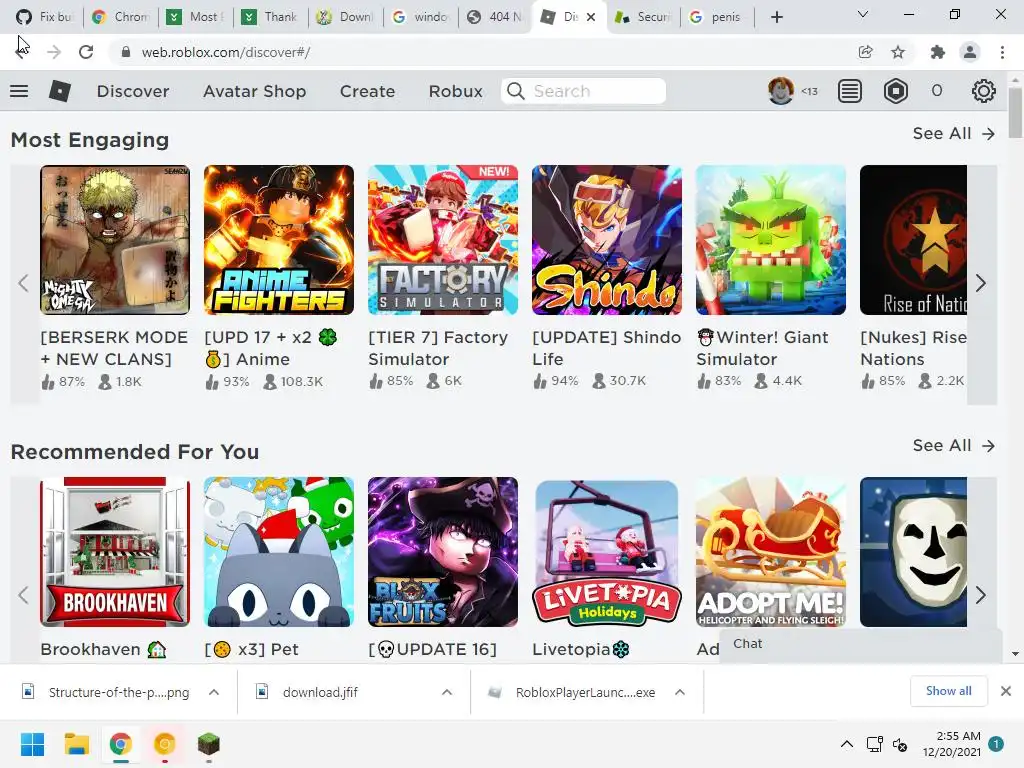View site info via the padlock icon
The width and height of the screenshot is (1024, 768).
coord(126,52)
